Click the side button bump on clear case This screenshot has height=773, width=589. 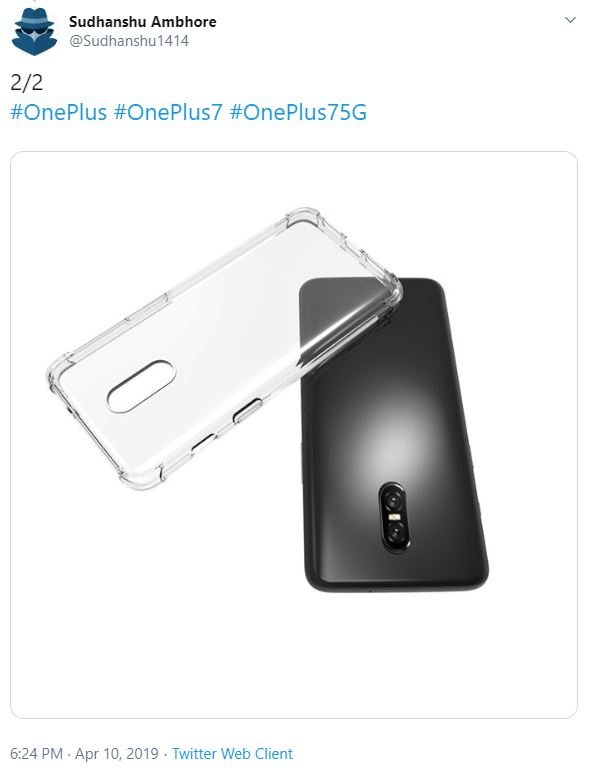click(247, 411)
